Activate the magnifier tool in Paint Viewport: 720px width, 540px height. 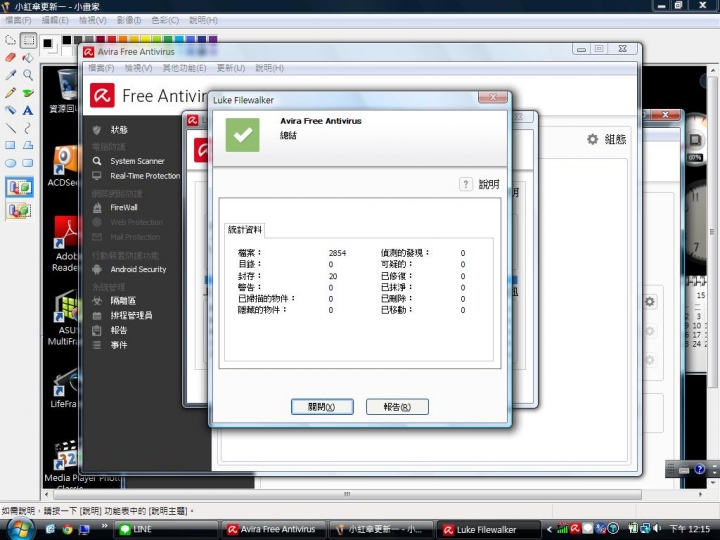coord(28,74)
